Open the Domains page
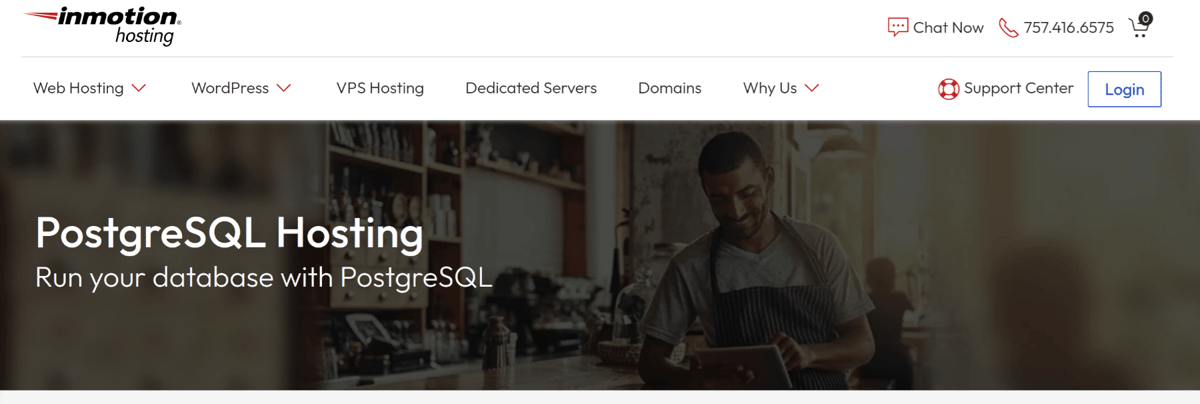Image resolution: width=1200 pixels, height=404 pixels. (670, 88)
